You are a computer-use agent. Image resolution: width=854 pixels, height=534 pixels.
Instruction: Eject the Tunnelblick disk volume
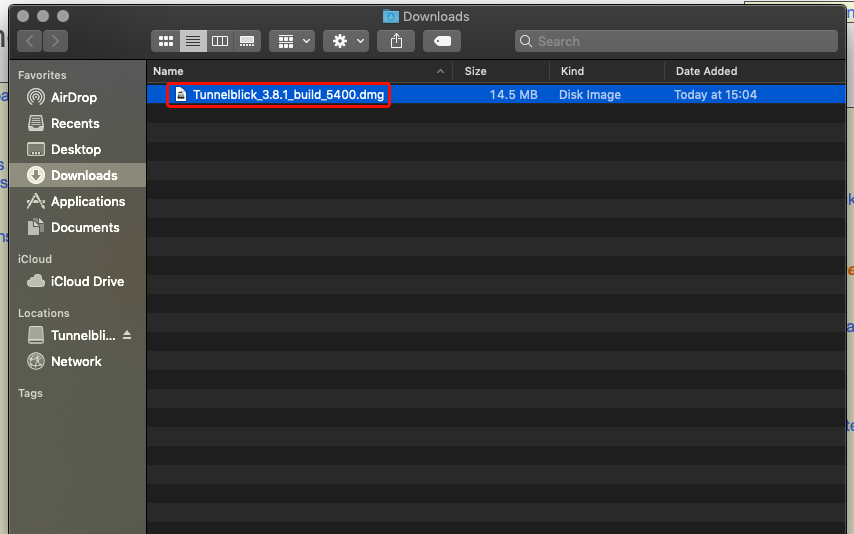[x=127, y=335]
